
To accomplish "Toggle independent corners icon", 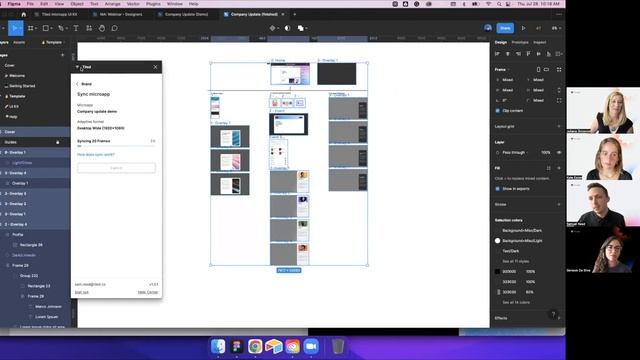I will coord(559,100).
